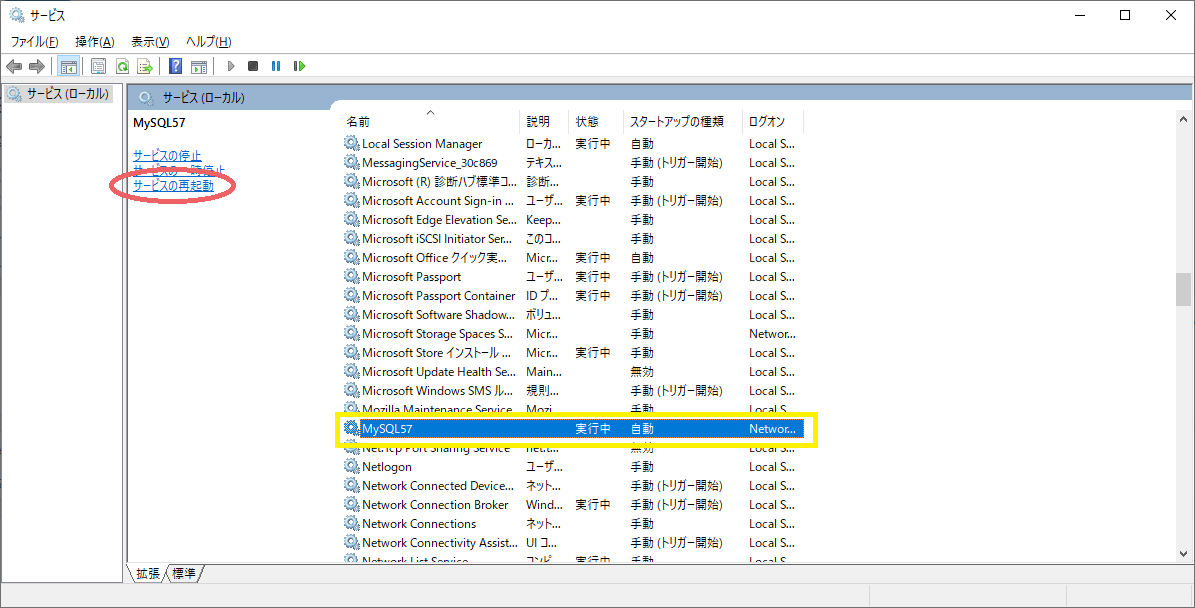Click the サービスの再起動 link

coord(173,185)
